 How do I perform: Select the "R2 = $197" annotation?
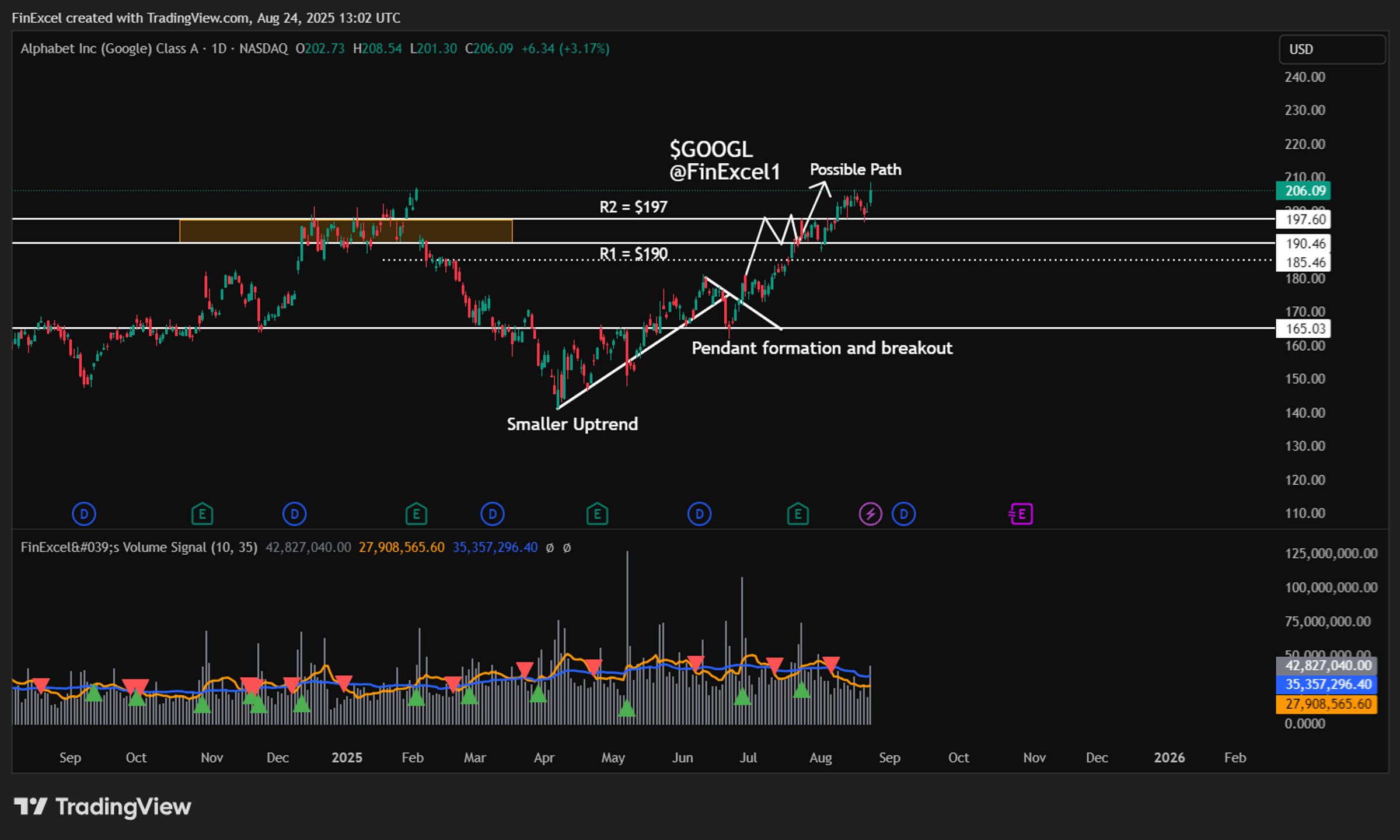[633, 207]
